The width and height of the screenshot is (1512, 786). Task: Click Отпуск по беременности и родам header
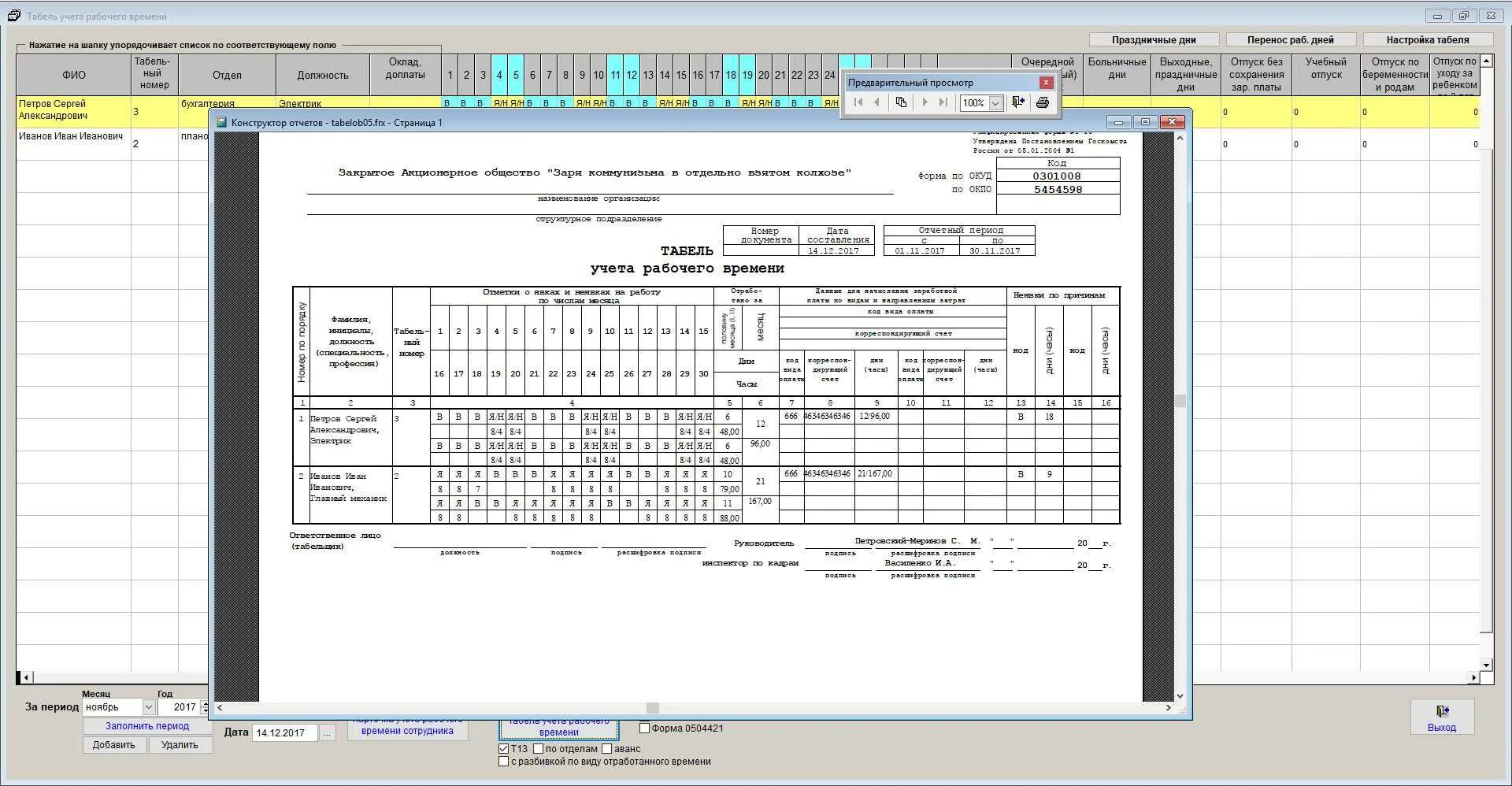(1395, 75)
